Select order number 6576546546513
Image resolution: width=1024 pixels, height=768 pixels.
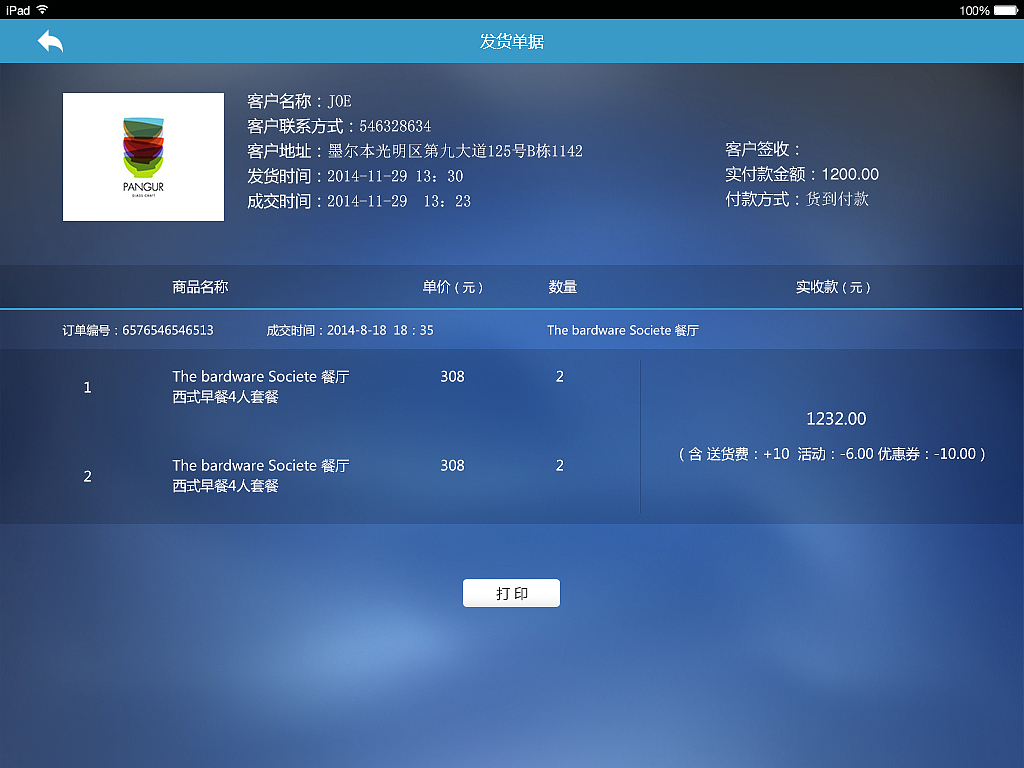[168, 330]
